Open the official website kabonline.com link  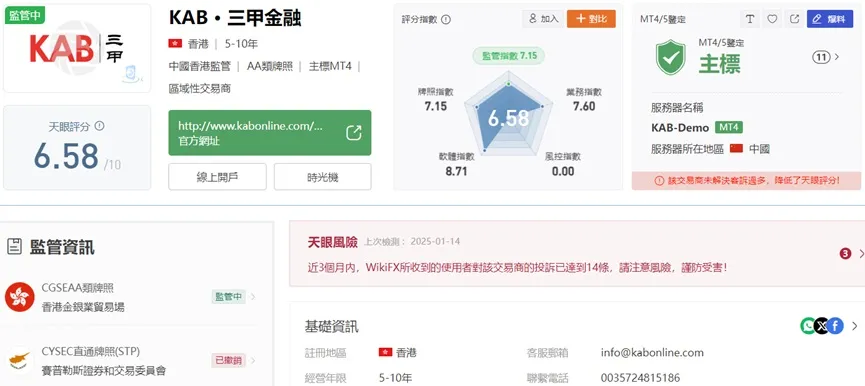click(270, 133)
